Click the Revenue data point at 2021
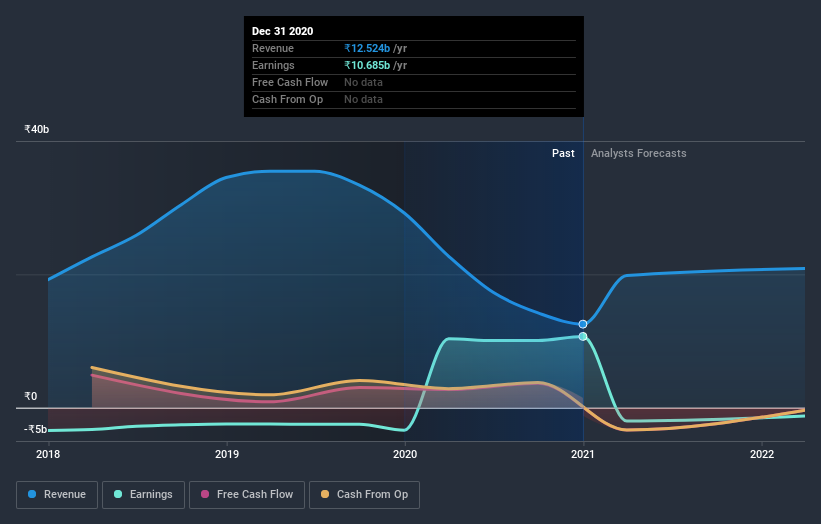 pos(583,325)
